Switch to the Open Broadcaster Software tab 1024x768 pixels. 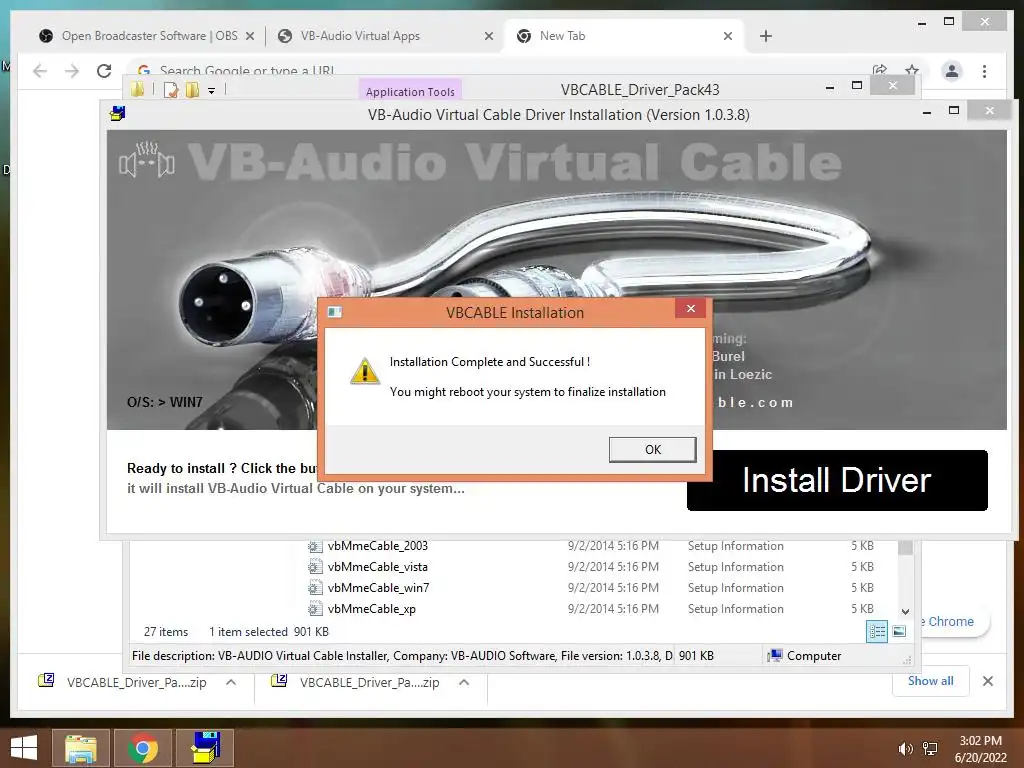tap(149, 36)
